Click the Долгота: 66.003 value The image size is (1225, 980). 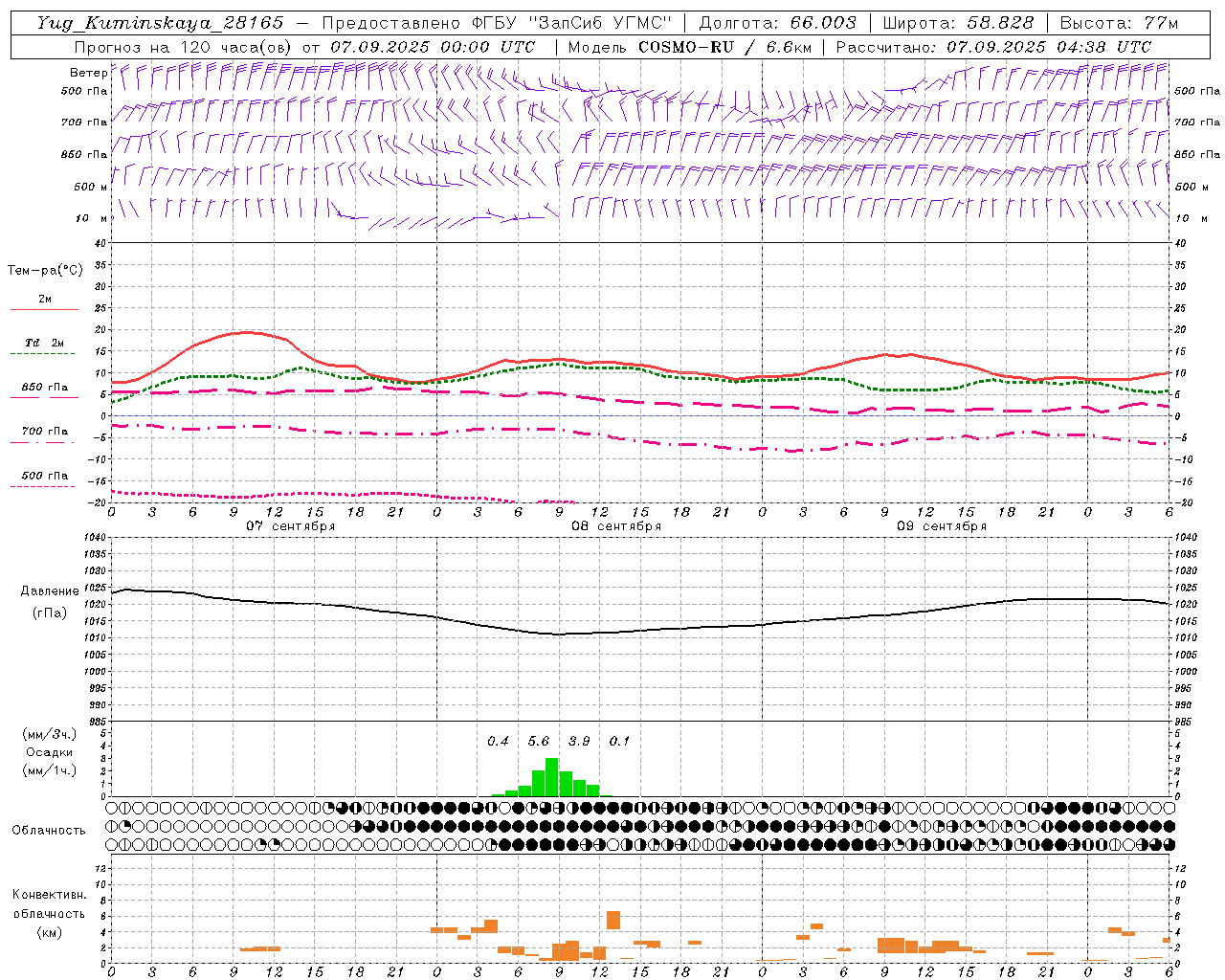click(777, 23)
